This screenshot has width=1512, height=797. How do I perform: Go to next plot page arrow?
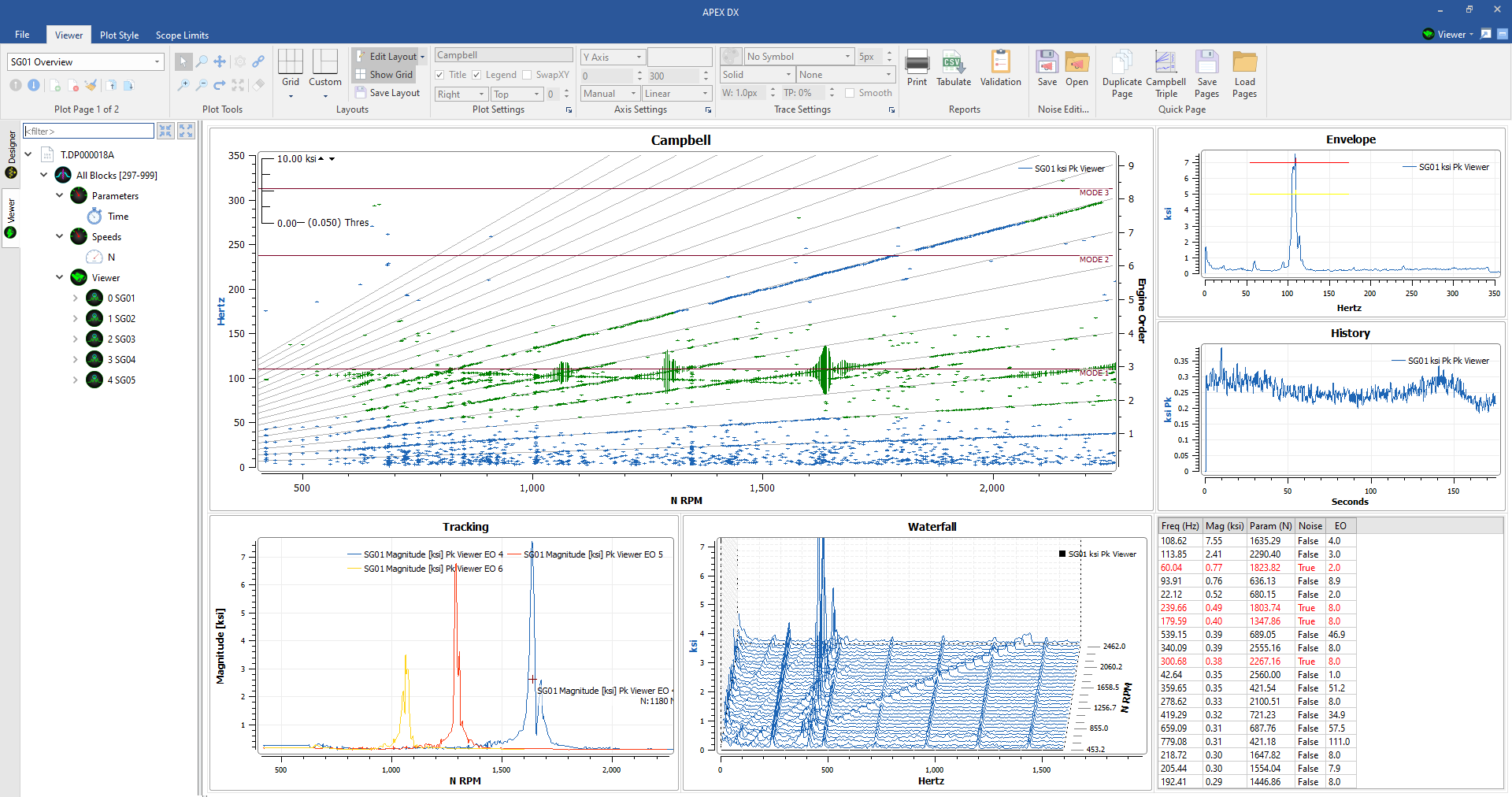34,85
